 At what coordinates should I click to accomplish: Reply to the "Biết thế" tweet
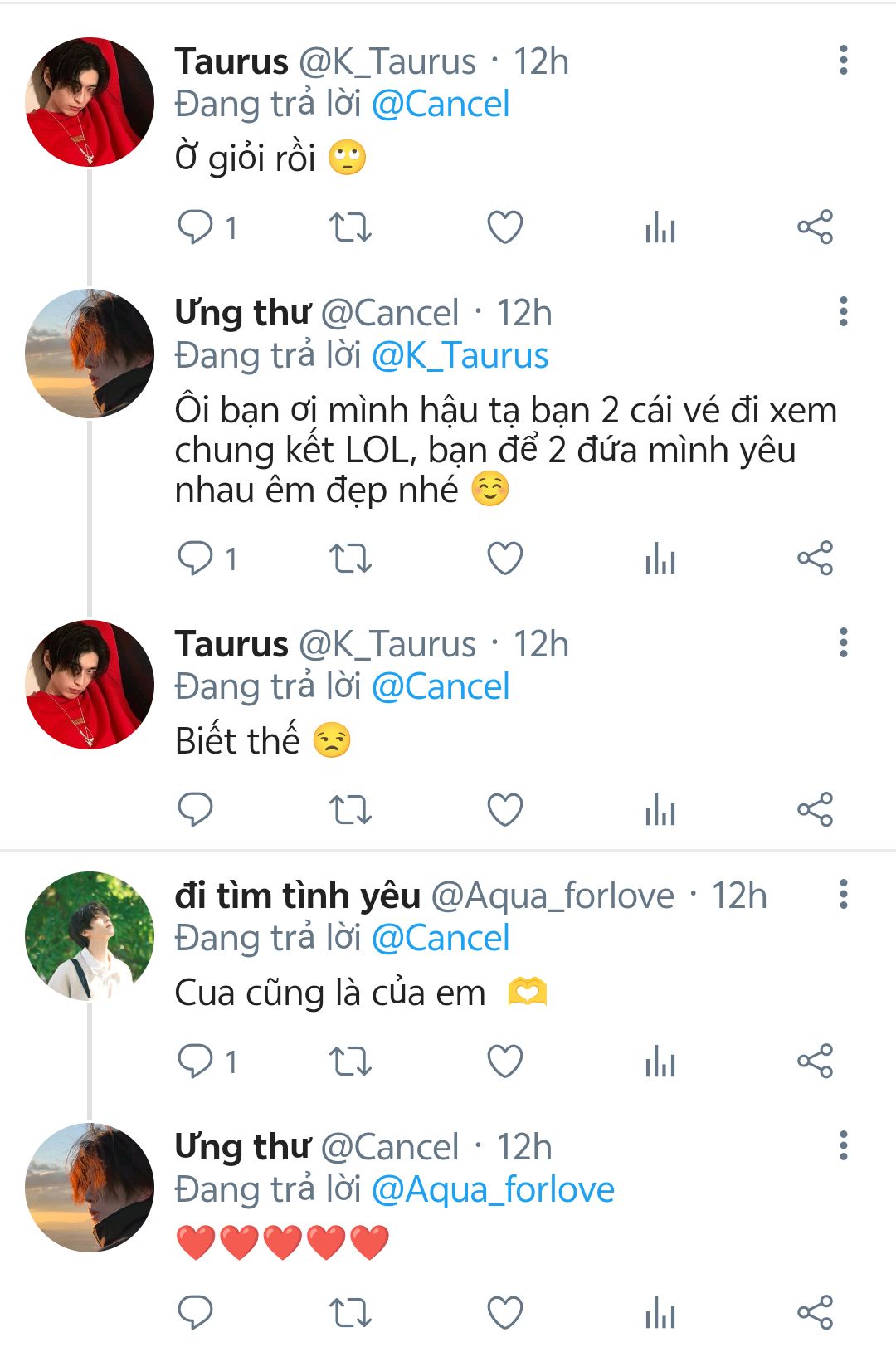click(197, 810)
